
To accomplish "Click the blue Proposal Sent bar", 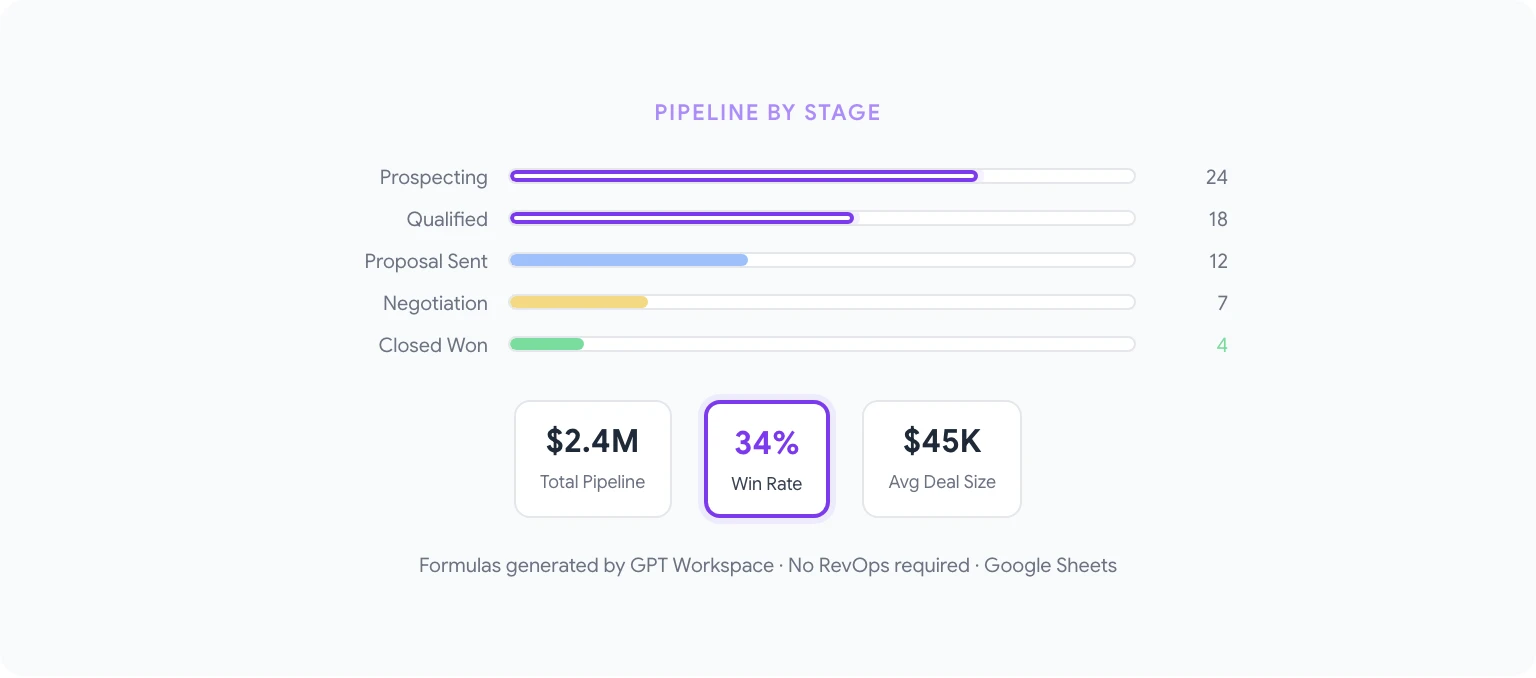I will (628, 260).
